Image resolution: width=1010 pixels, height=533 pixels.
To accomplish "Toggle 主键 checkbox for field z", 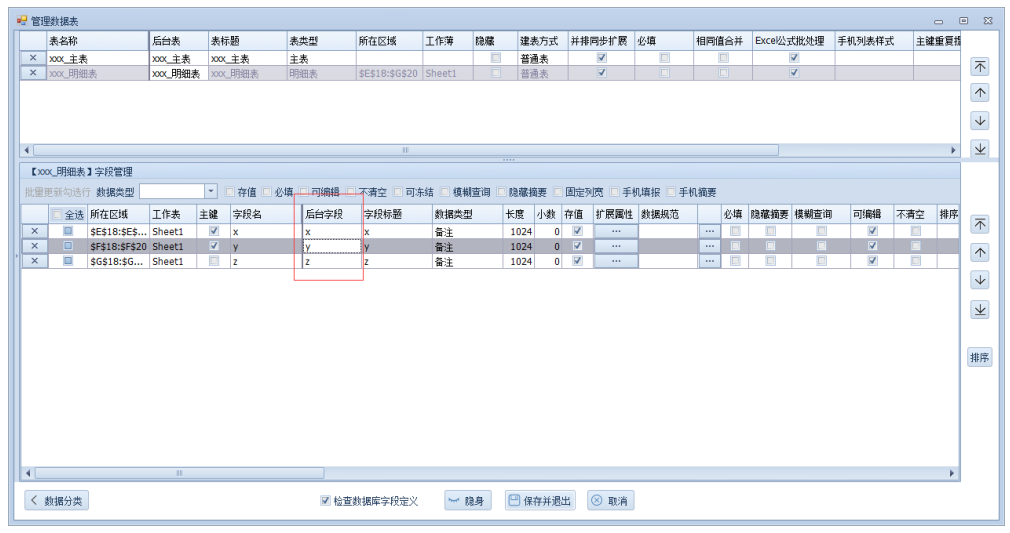I will (214, 261).
